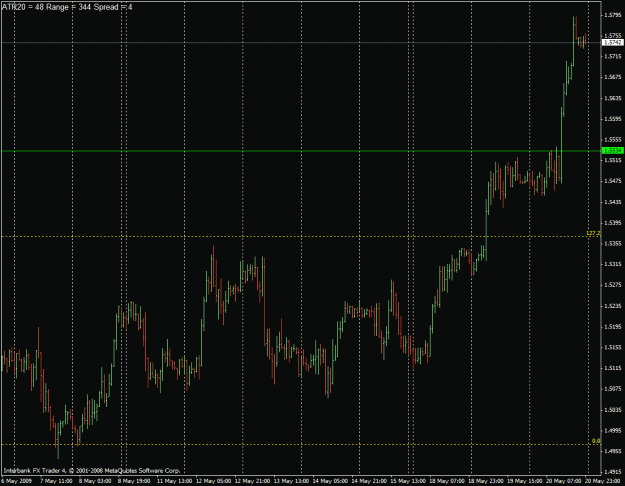Click the 1.5195 price axis label
The image size is (625, 486).
pos(613,327)
